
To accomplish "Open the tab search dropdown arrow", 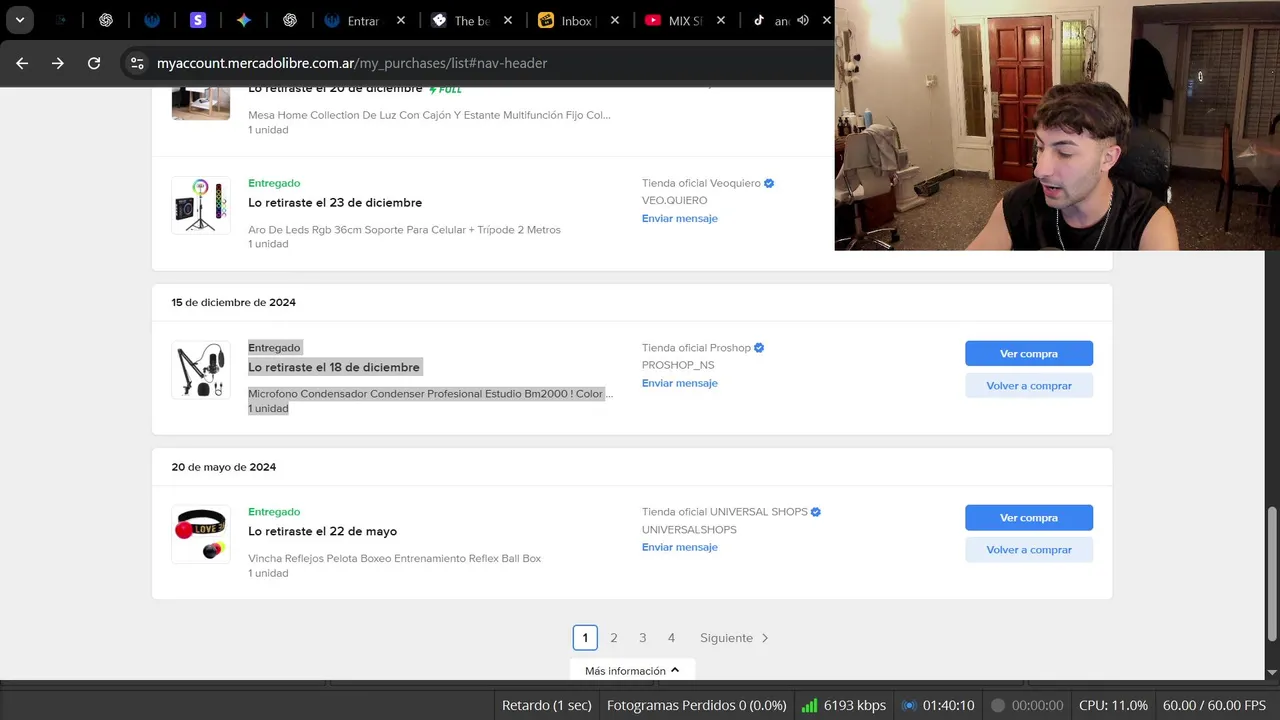I will coord(19,20).
